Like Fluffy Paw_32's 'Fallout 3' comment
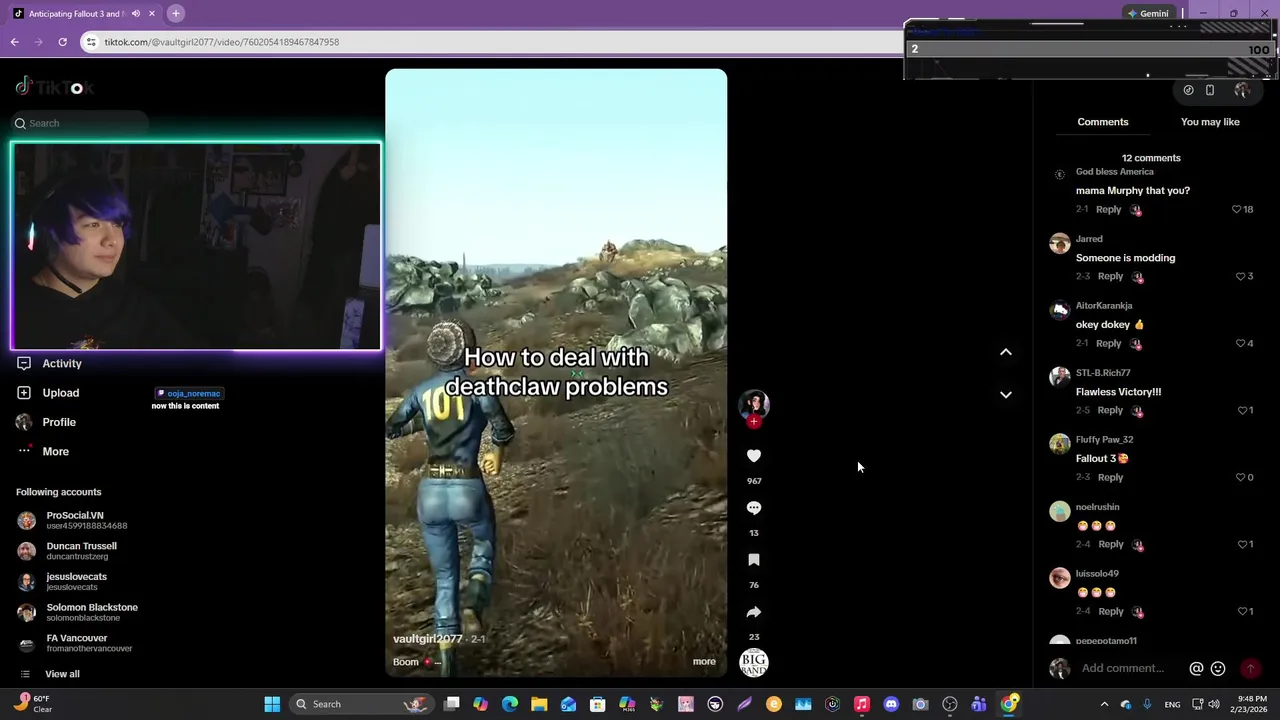The width and height of the screenshot is (1280, 720). [1240, 477]
